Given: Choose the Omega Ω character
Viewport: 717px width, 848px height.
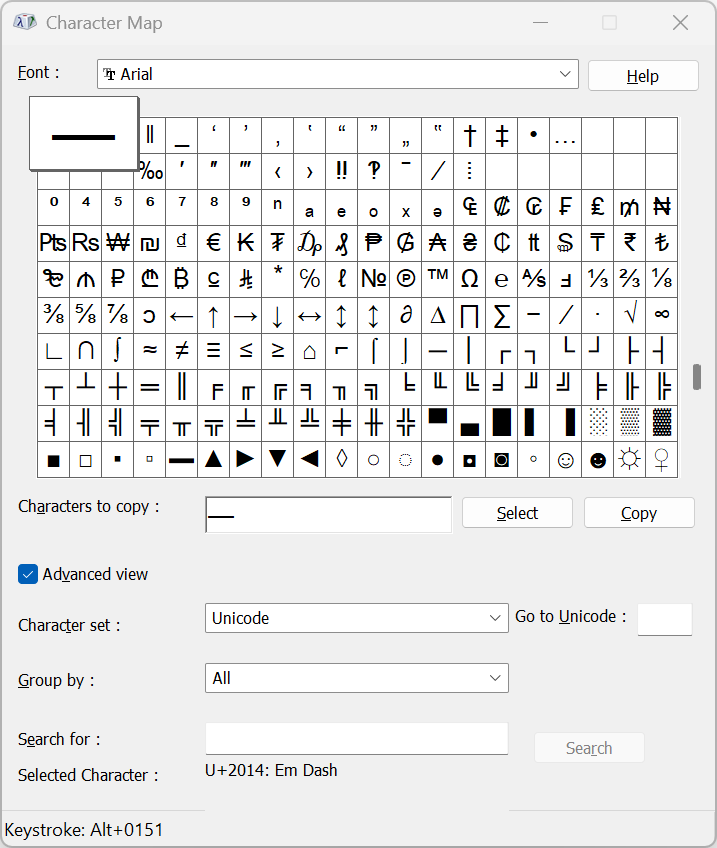Looking at the screenshot, I should pos(469,279).
